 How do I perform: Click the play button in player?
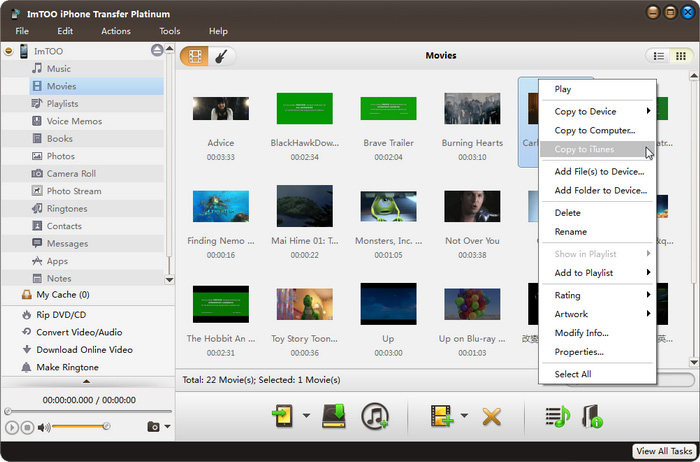click(x=12, y=428)
